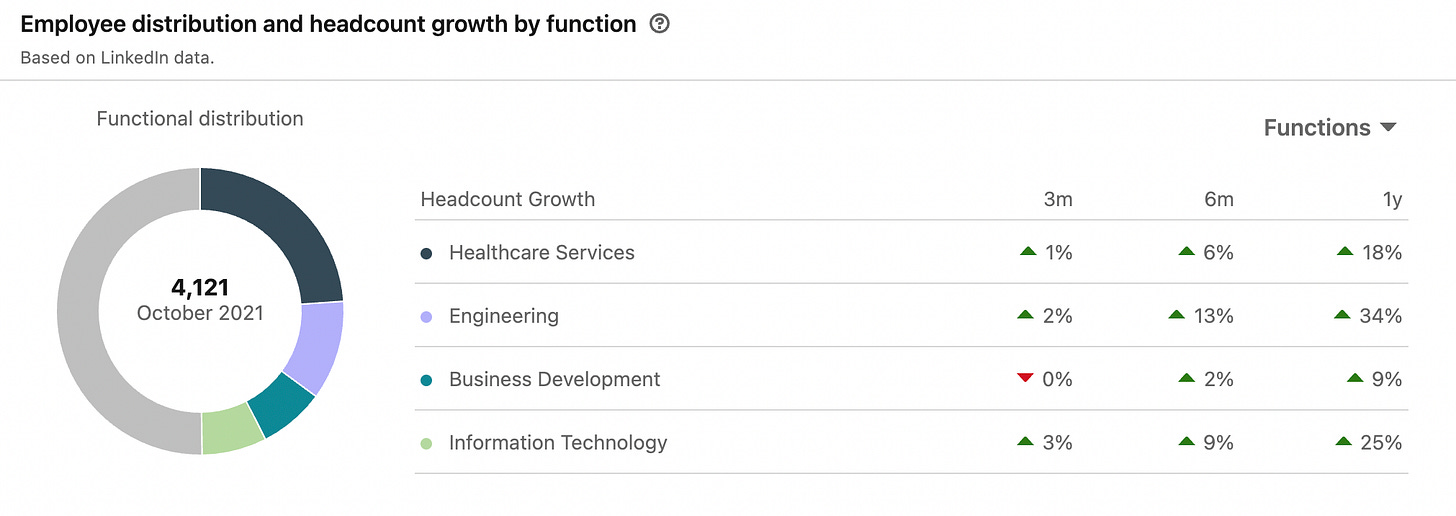Click the Business Development legend dot
The image size is (1456, 516).
pos(427,380)
